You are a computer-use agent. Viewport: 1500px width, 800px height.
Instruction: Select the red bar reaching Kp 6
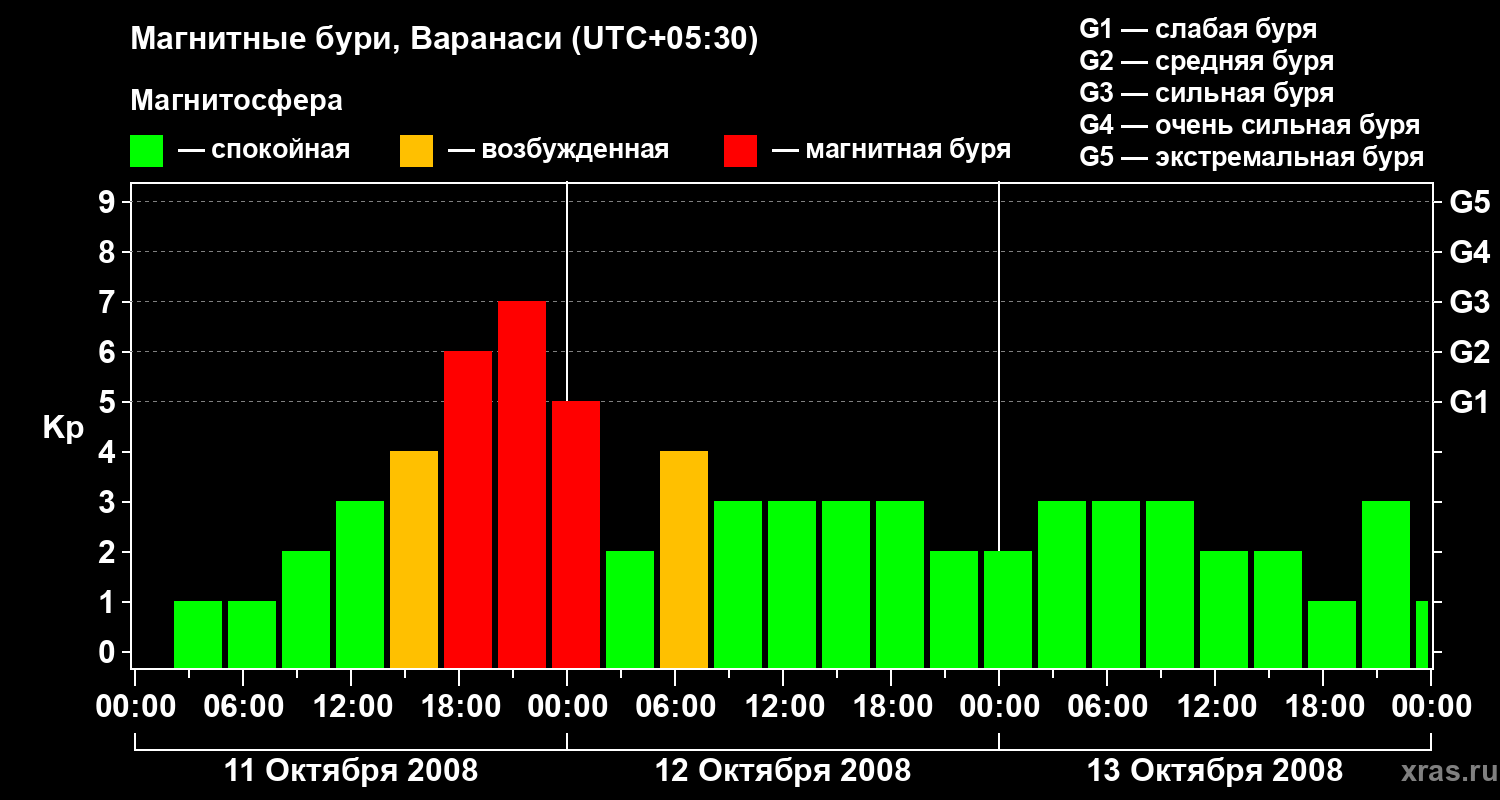[x=468, y=510]
